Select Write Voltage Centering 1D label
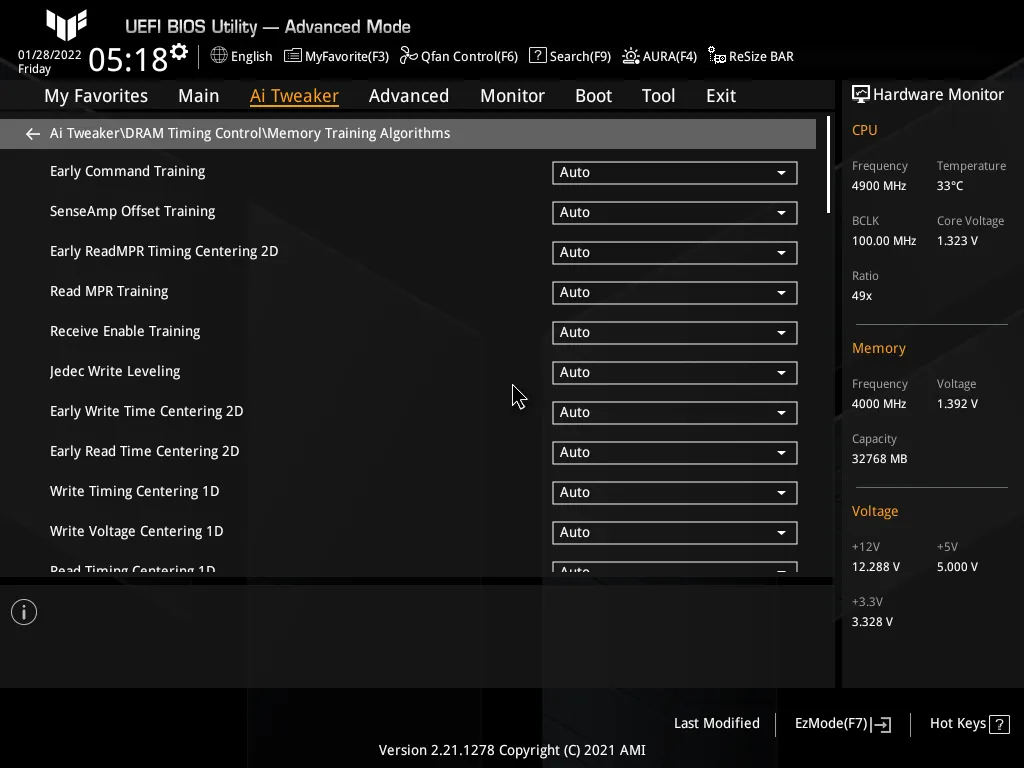Image resolution: width=1024 pixels, height=768 pixels. pos(136,532)
